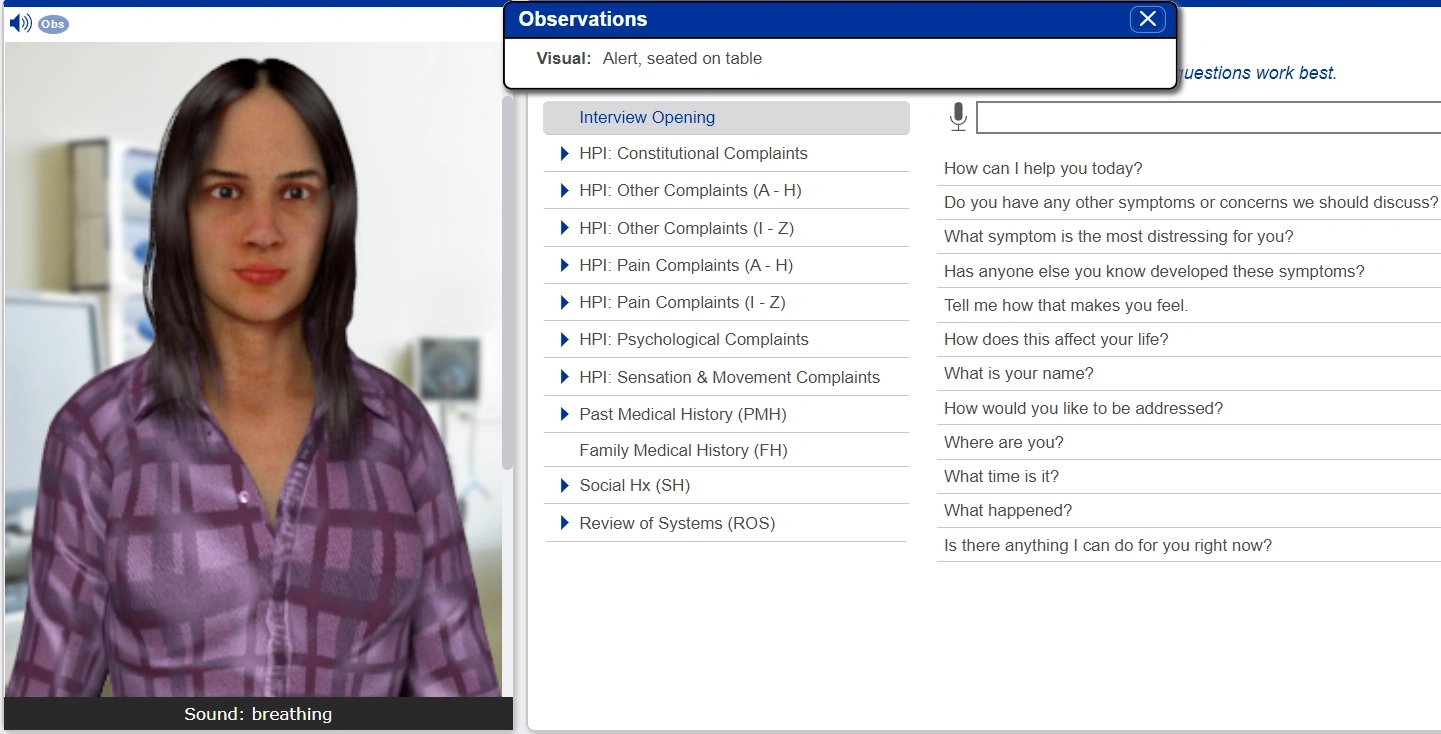The image size is (1441, 734).
Task: Select Family Medical History (FH)
Action: point(726,450)
